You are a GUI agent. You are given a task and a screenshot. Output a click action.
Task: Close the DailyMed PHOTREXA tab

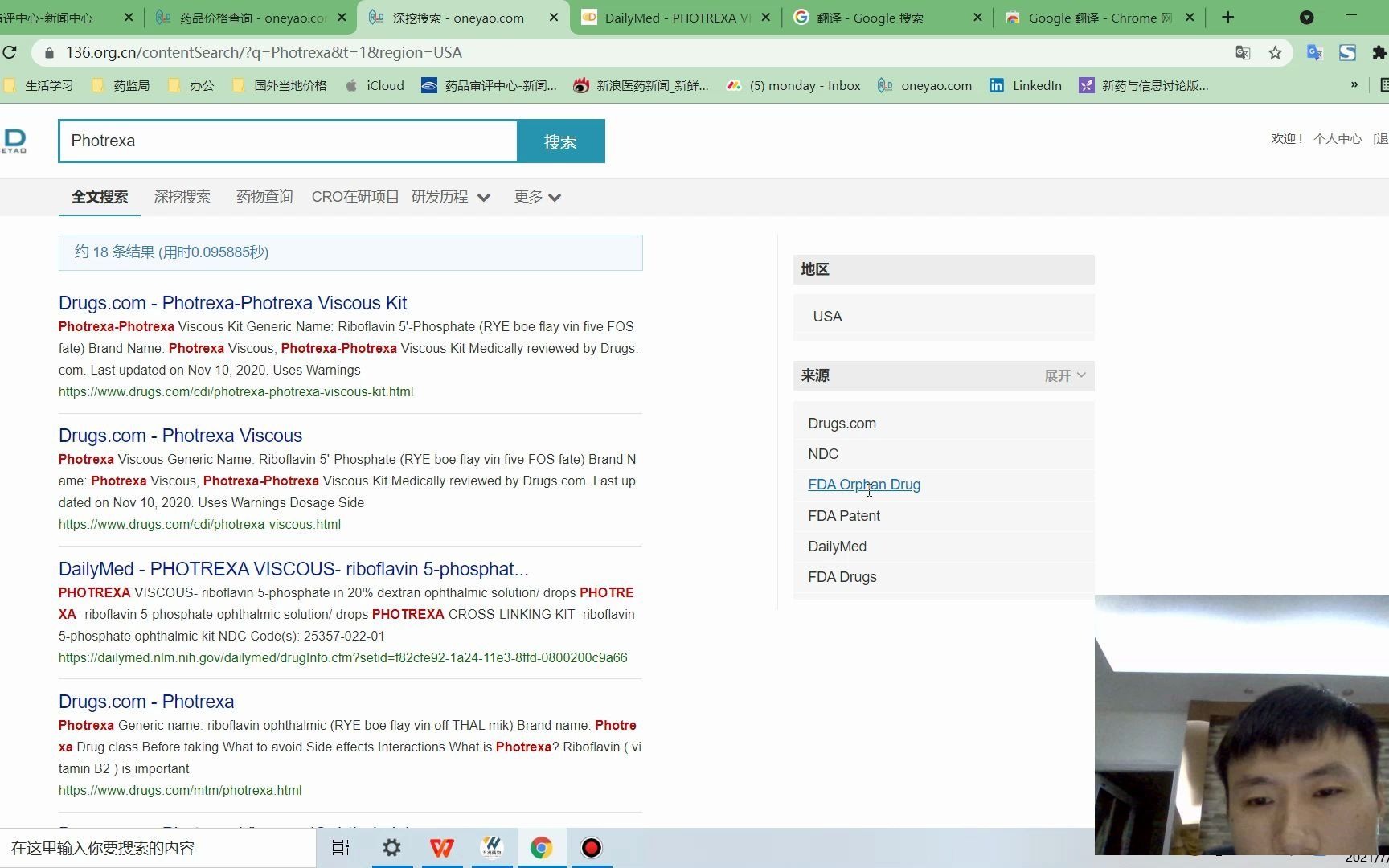(x=764, y=17)
